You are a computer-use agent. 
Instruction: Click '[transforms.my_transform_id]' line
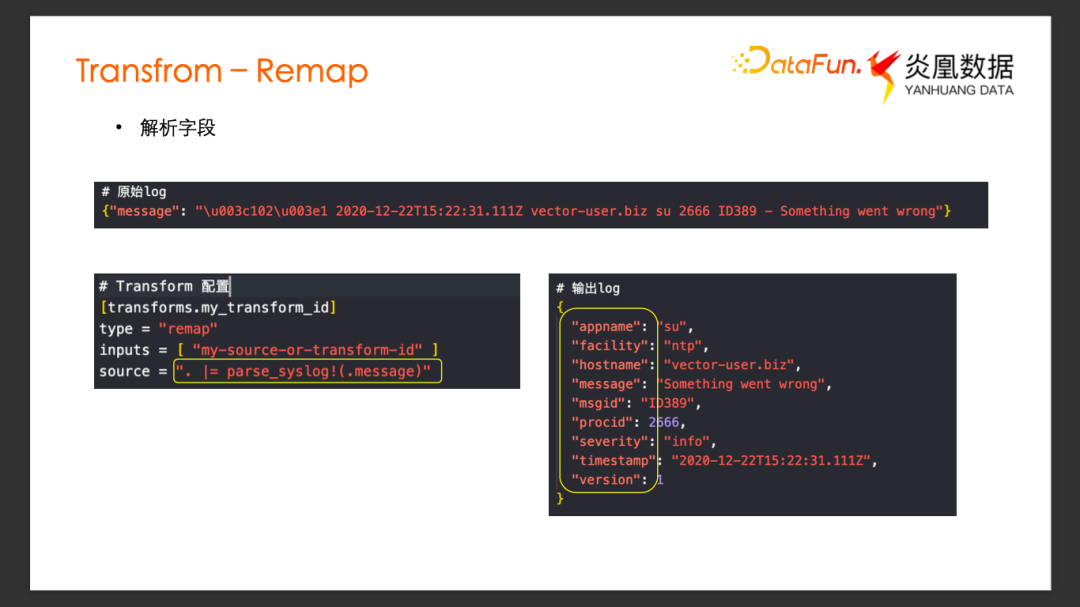click(218, 307)
